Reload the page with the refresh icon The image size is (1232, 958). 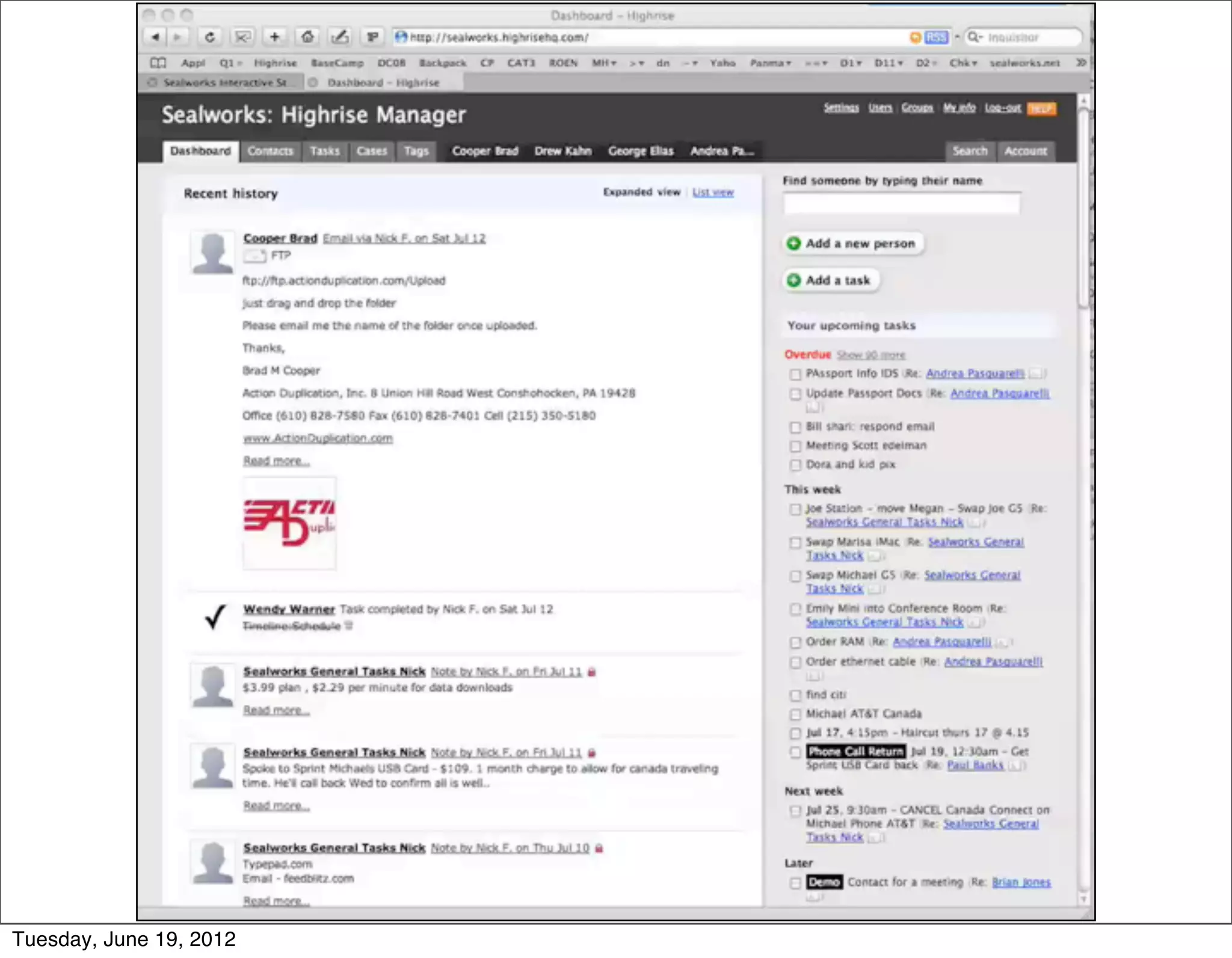point(209,37)
